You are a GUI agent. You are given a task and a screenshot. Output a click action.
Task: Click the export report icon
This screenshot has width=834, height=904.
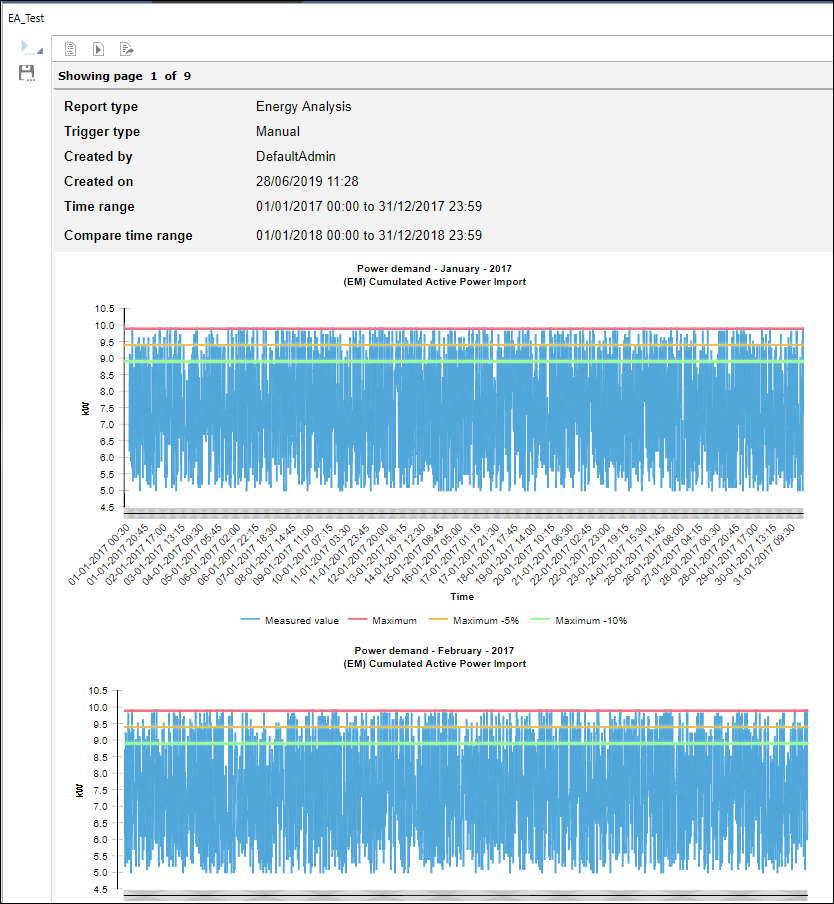pyautogui.click(x=127, y=49)
